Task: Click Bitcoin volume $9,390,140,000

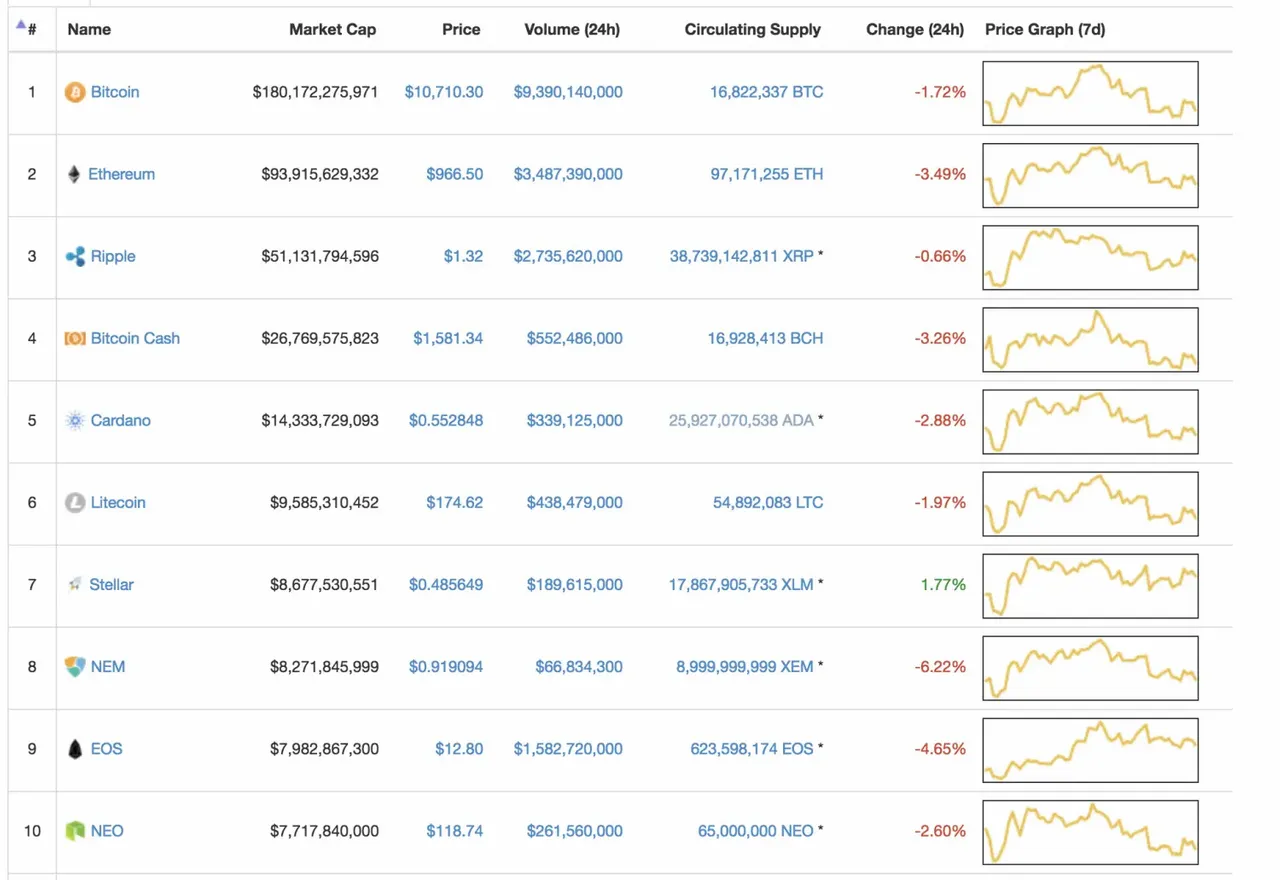Action: point(568,92)
